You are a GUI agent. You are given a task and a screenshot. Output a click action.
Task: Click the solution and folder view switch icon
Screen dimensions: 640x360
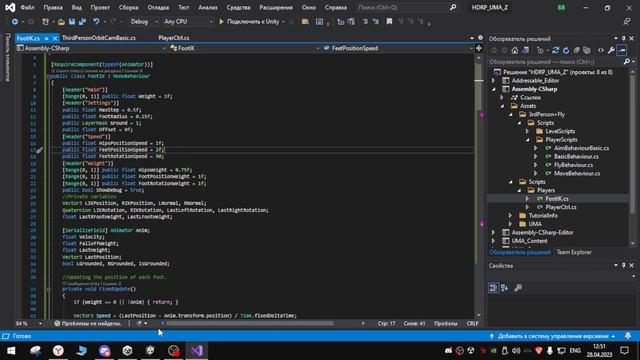coord(525,50)
